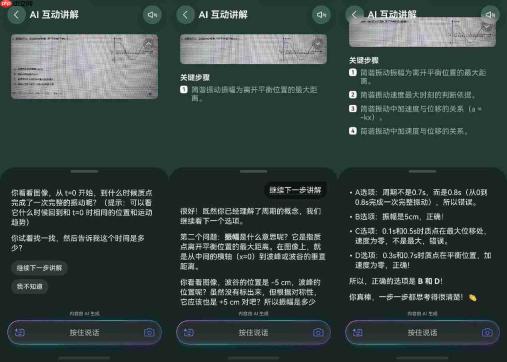
Task: Tap the 正确的选项是 B 和 D conclusion
Action: [x=396, y=281]
